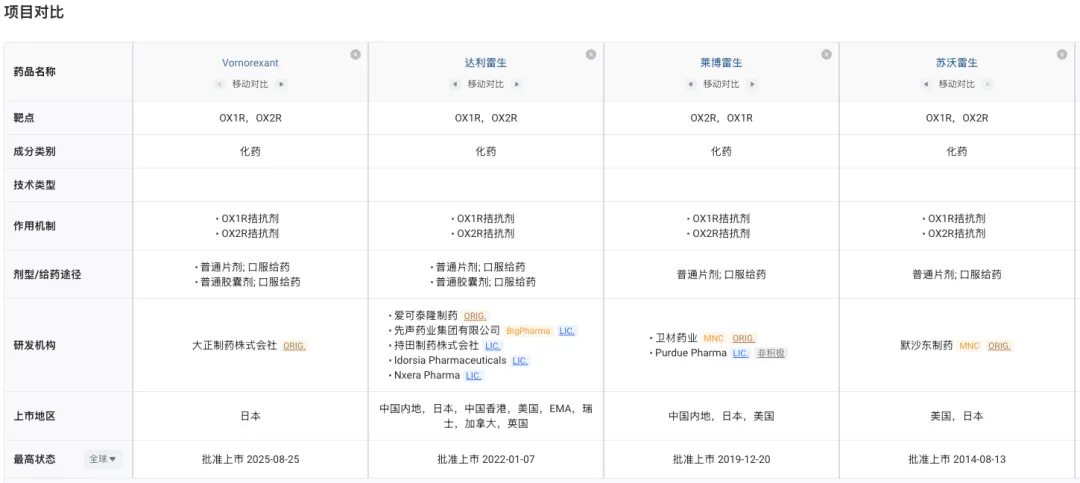1080x483 pixels.
Task: Remove the Vornorexant column with its close icon
Action: pos(355,55)
